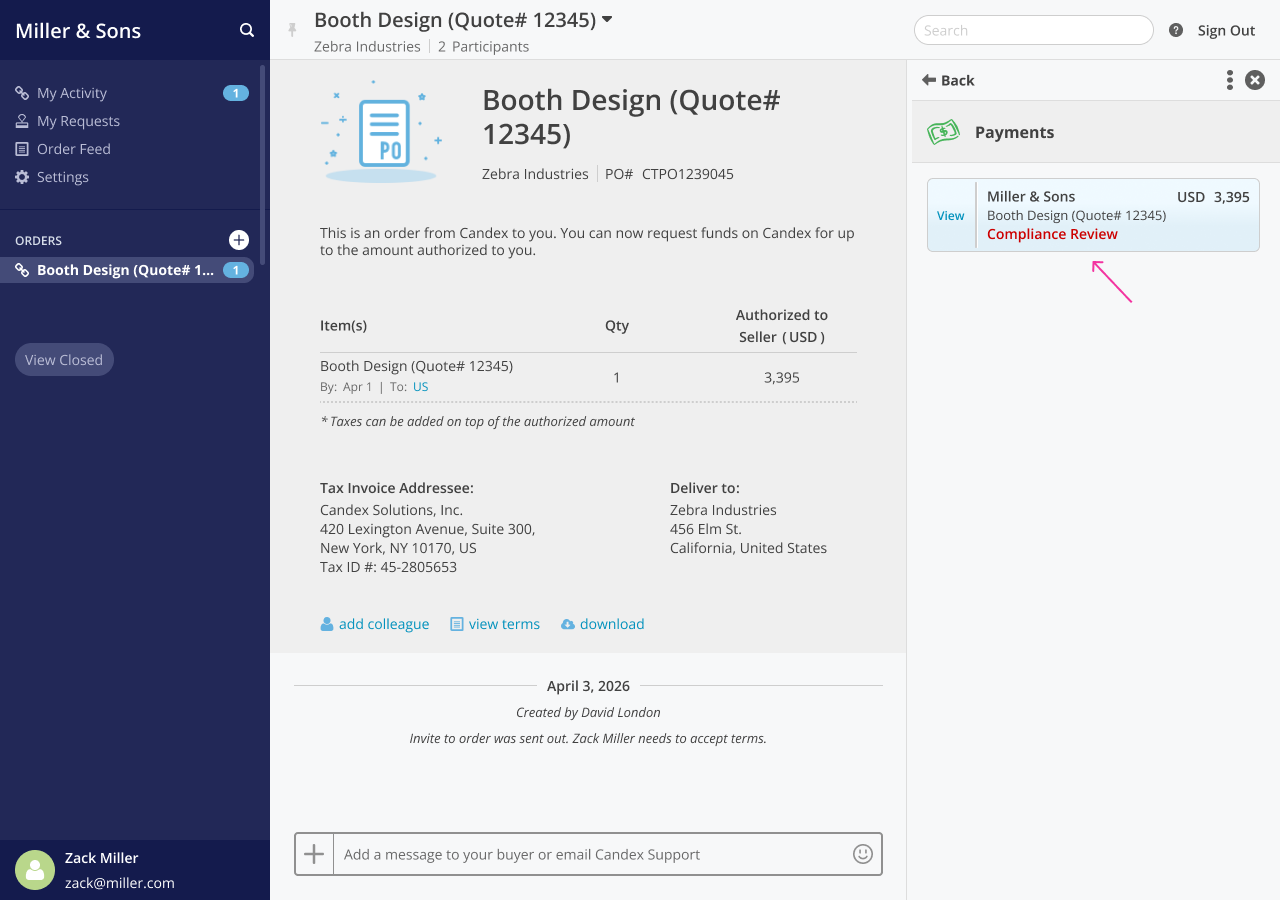Click the ORDERS section label
The width and height of the screenshot is (1280, 900).
(38, 241)
